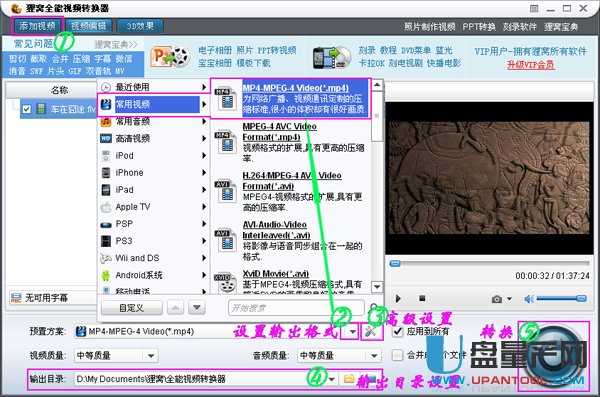Expand the iPad submenu arrow

[204, 190]
